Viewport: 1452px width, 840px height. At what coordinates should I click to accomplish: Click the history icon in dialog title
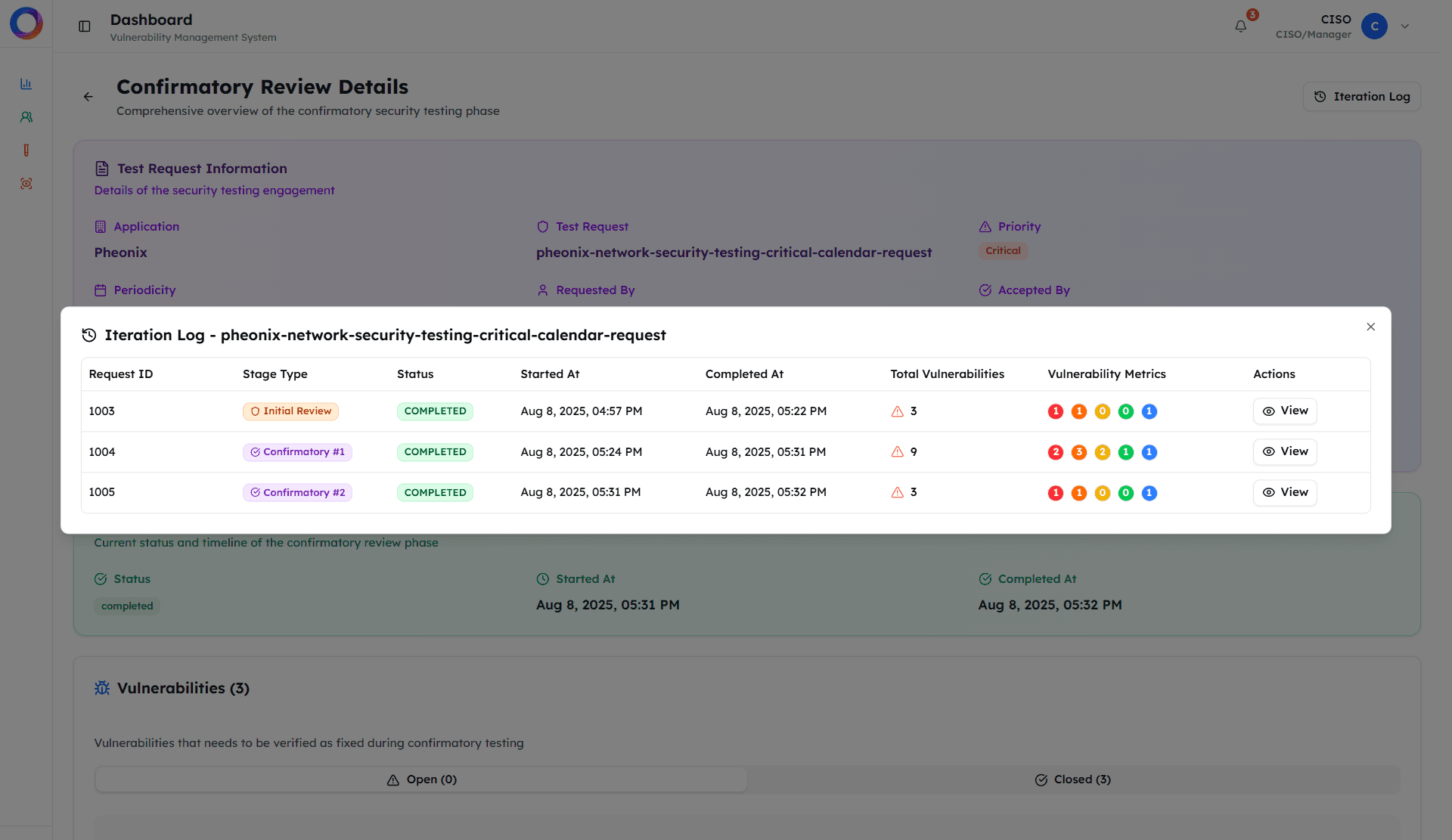point(89,335)
